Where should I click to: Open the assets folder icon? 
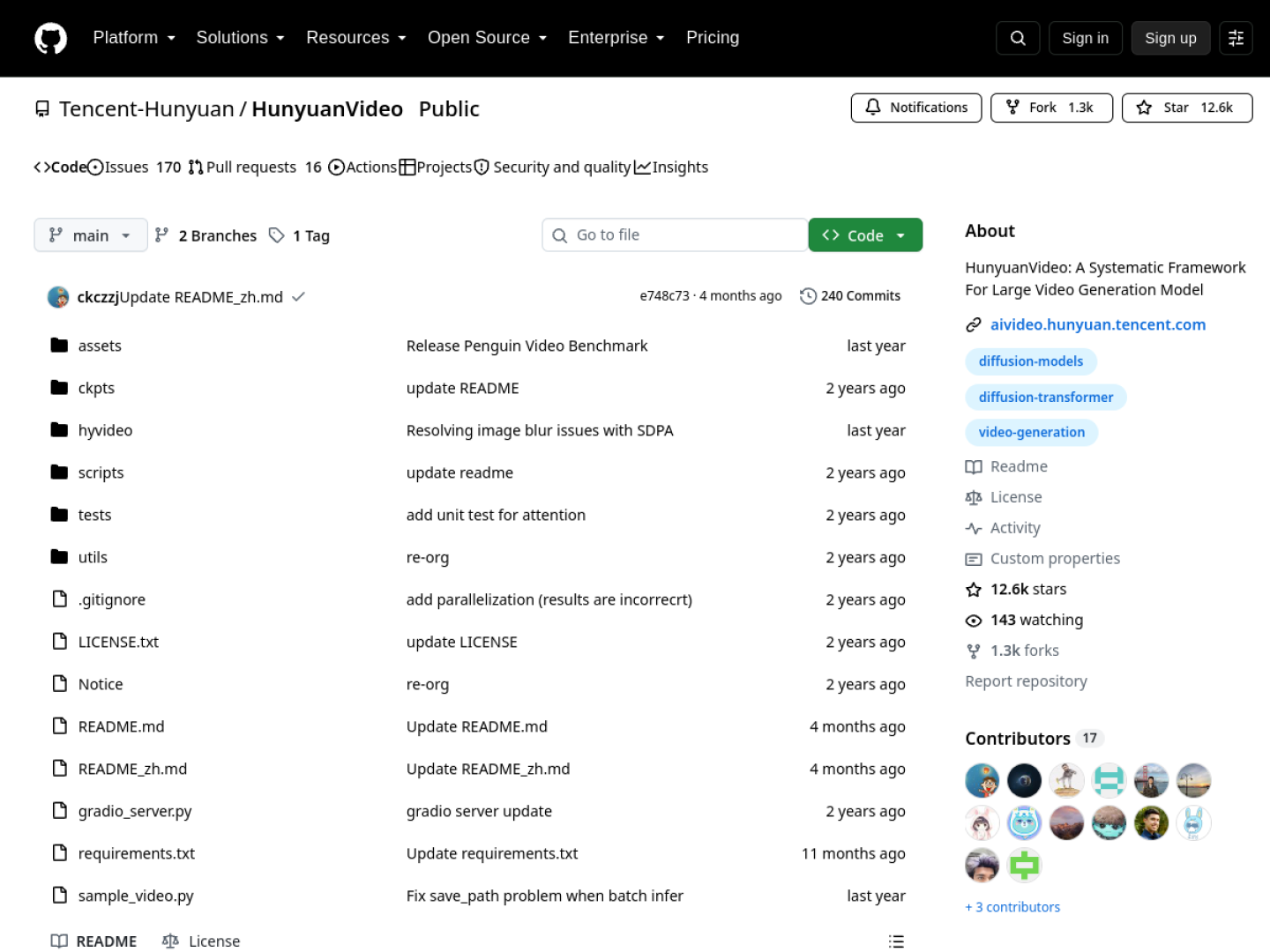tap(59, 346)
